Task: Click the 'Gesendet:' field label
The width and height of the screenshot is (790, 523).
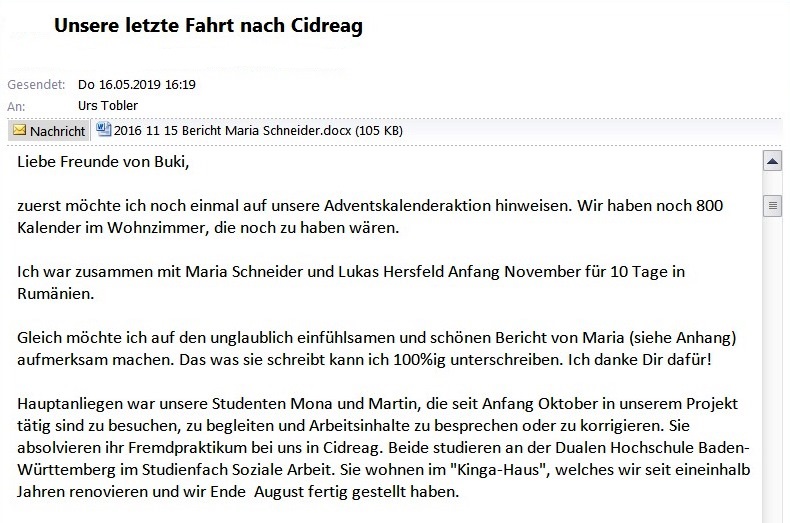Action: click(36, 85)
